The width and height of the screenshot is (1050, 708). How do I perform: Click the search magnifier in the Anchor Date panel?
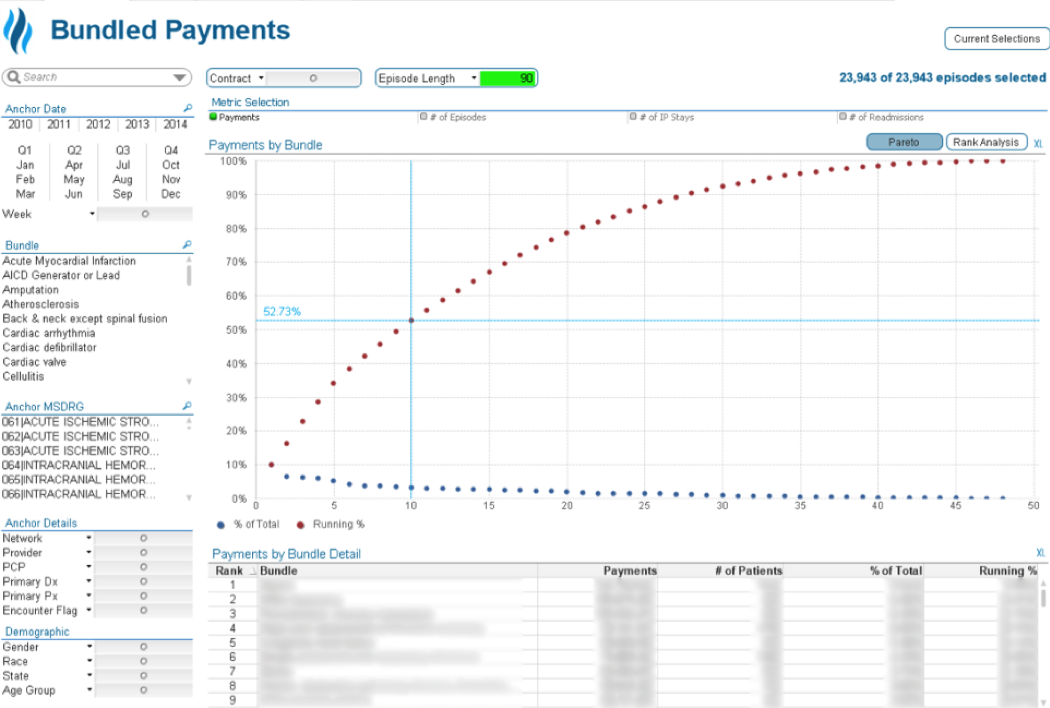(x=186, y=108)
